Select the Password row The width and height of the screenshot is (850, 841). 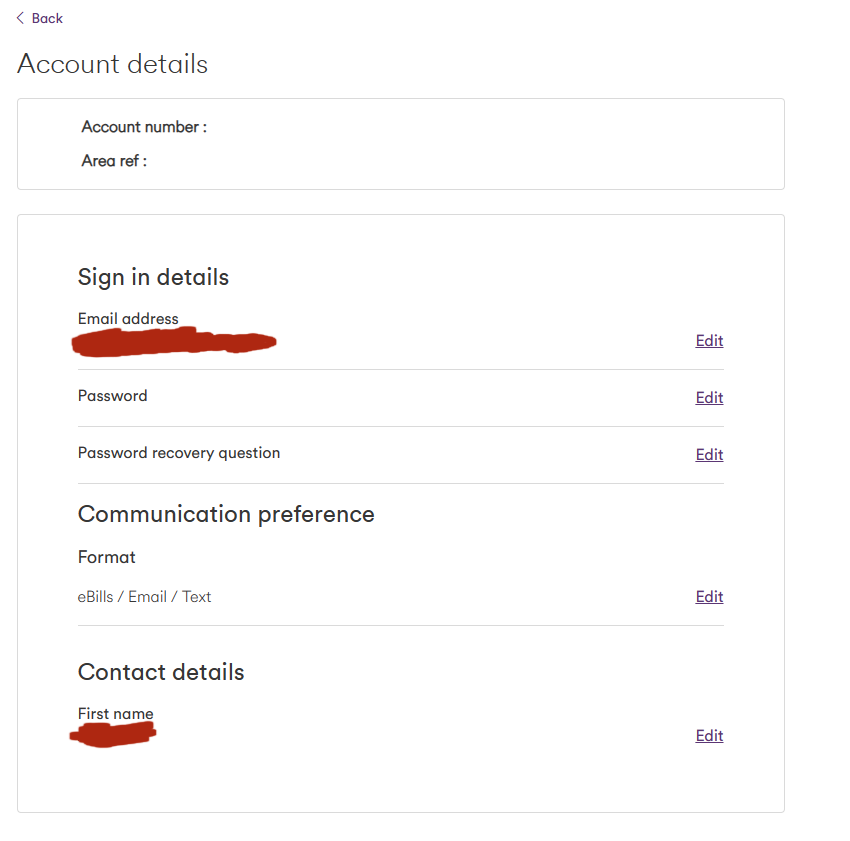(112, 395)
